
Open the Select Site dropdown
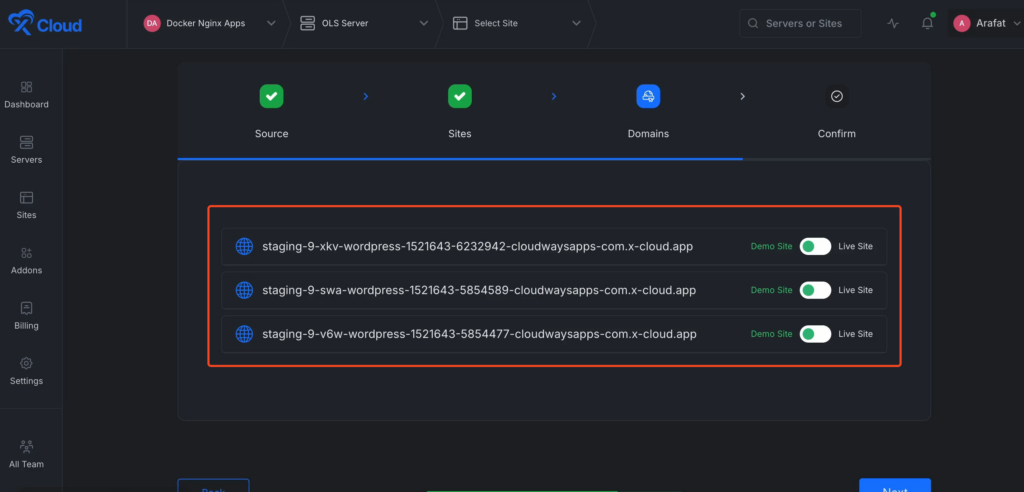coord(516,23)
